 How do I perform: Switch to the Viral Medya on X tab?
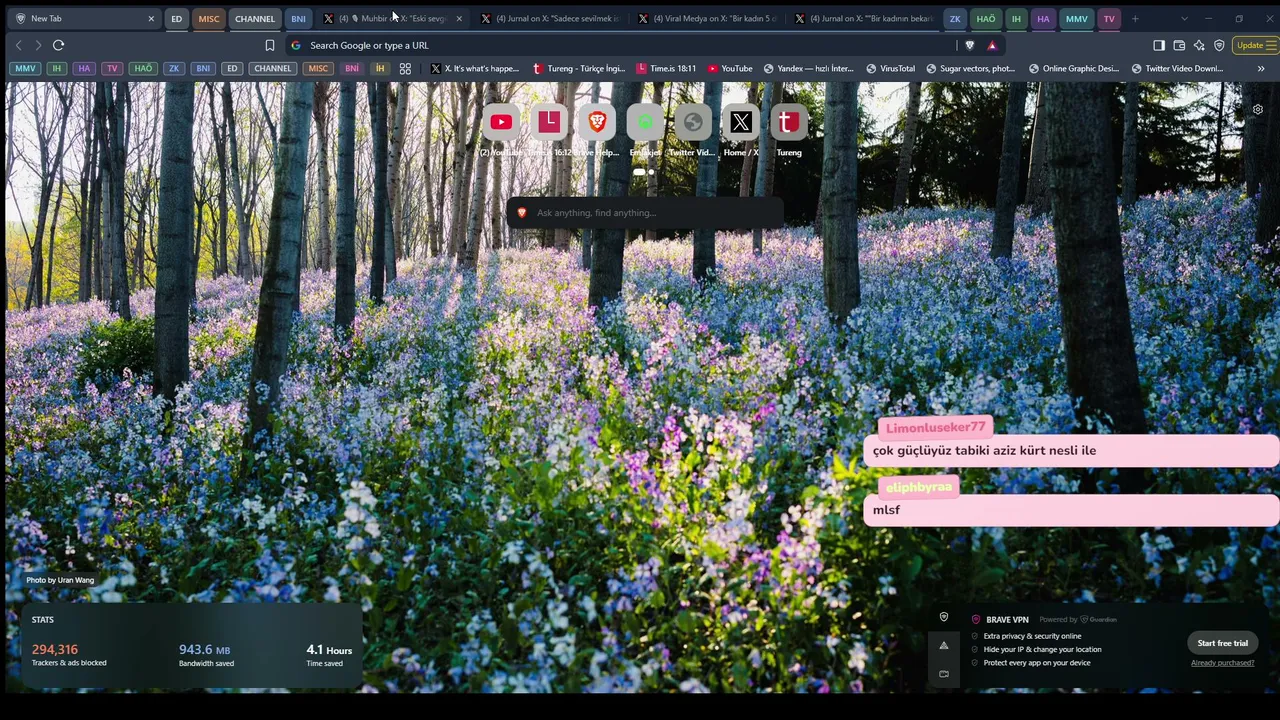(707, 19)
